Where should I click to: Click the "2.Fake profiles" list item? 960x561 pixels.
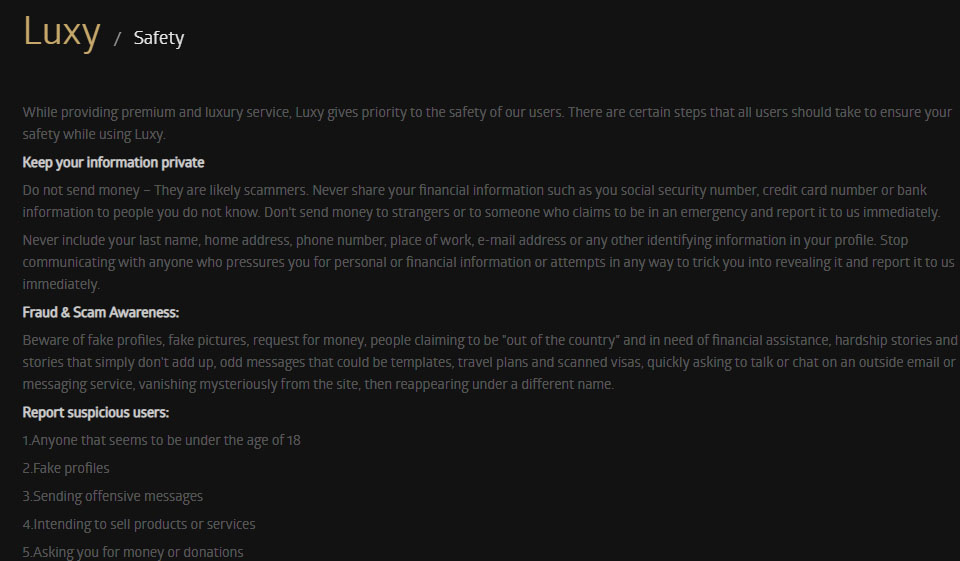coord(66,468)
